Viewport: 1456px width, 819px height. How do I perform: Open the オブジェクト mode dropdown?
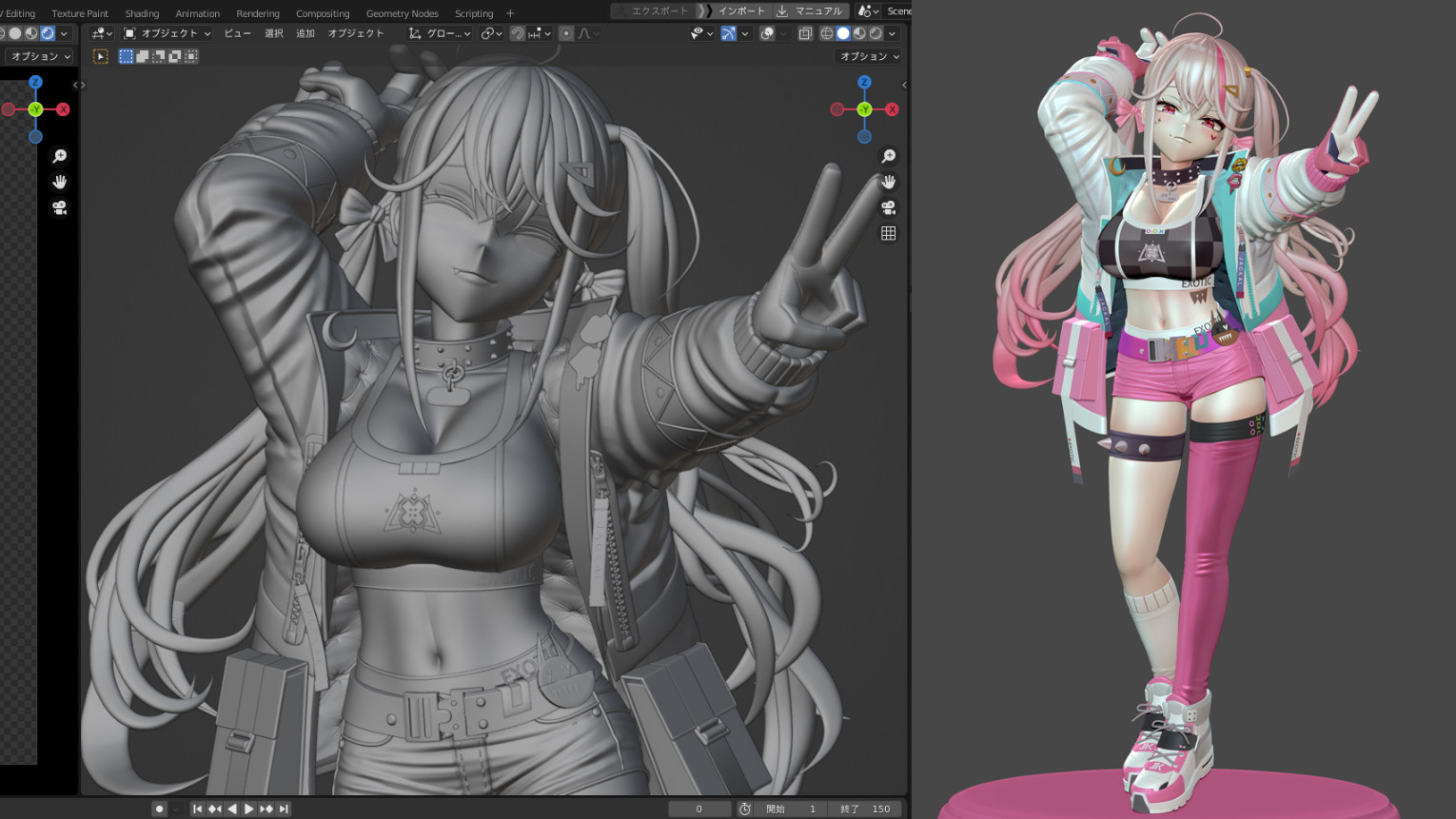tap(167, 33)
